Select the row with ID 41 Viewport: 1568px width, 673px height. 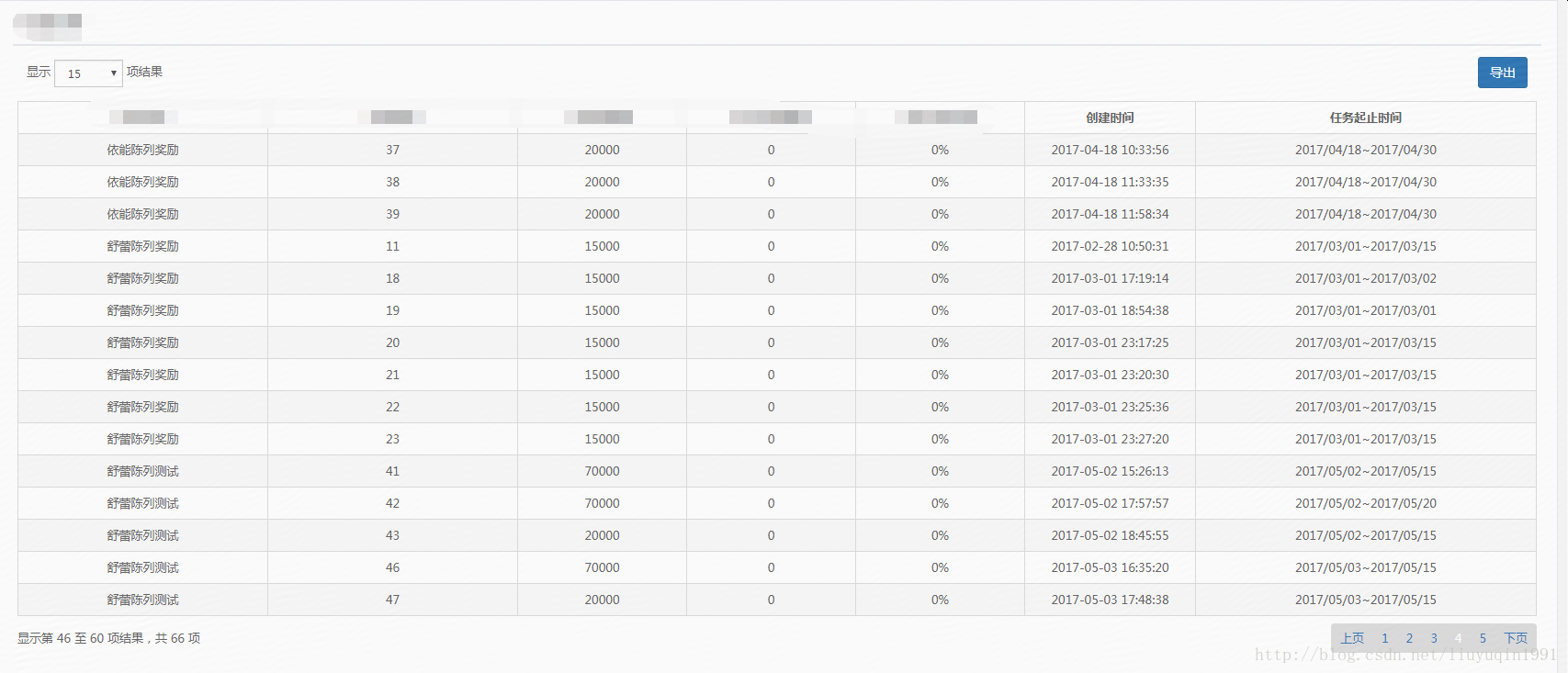pos(777,471)
